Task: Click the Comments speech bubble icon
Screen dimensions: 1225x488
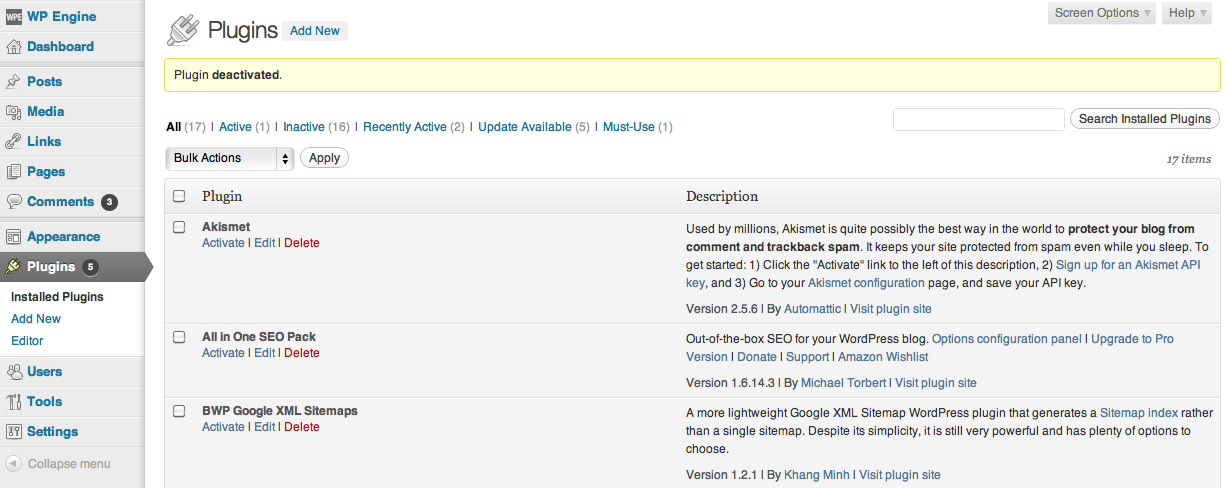Action: click(x=14, y=202)
